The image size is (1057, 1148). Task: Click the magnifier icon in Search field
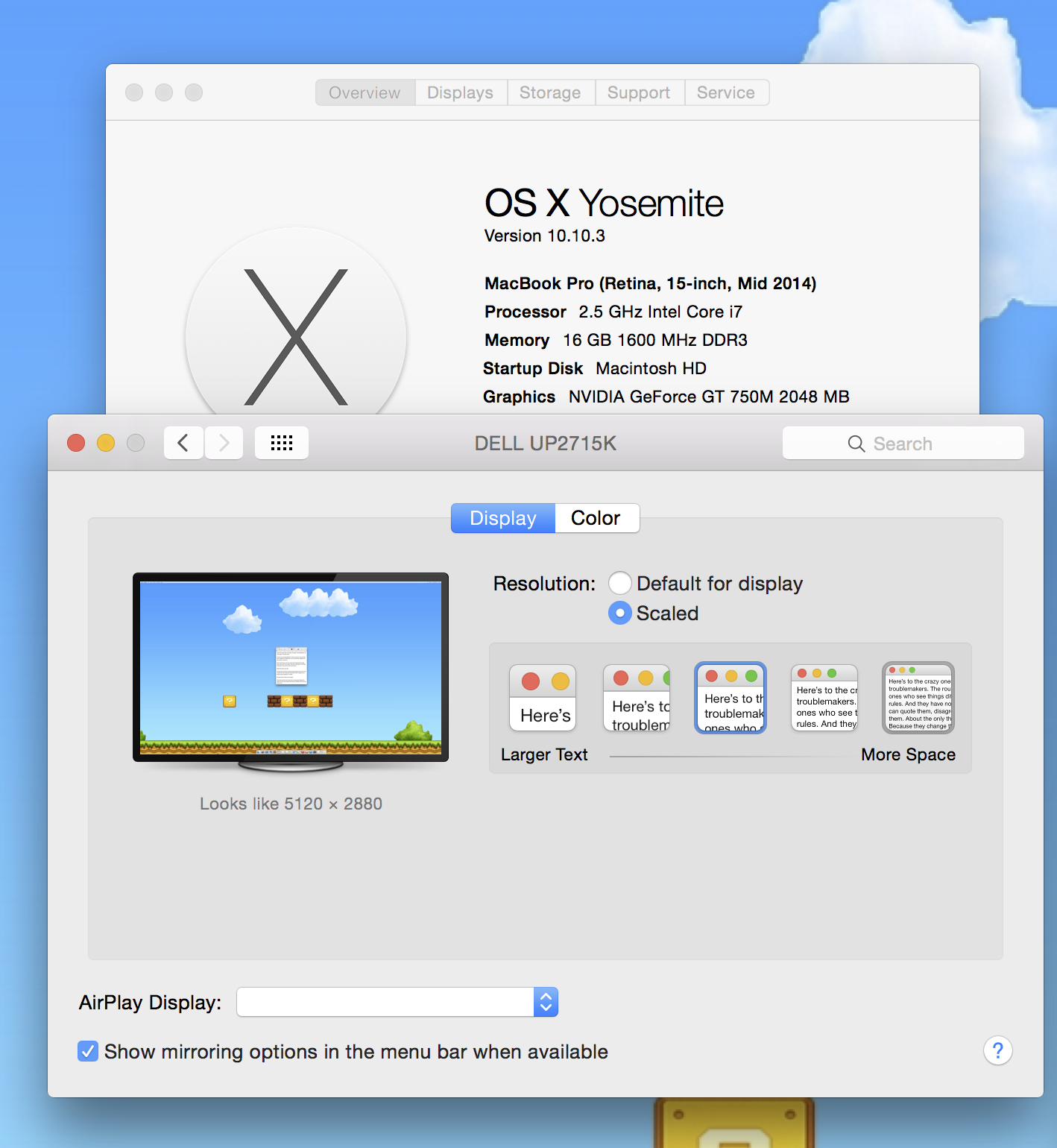pyautogui.click(x=856, y=444)
